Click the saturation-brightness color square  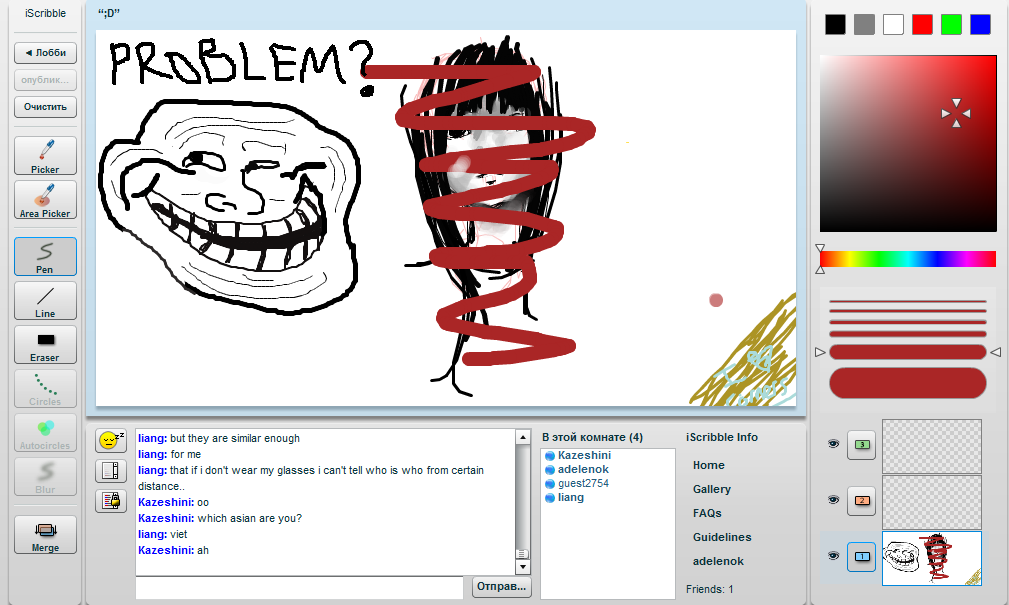pyautogui.click(x=908, y=144)
